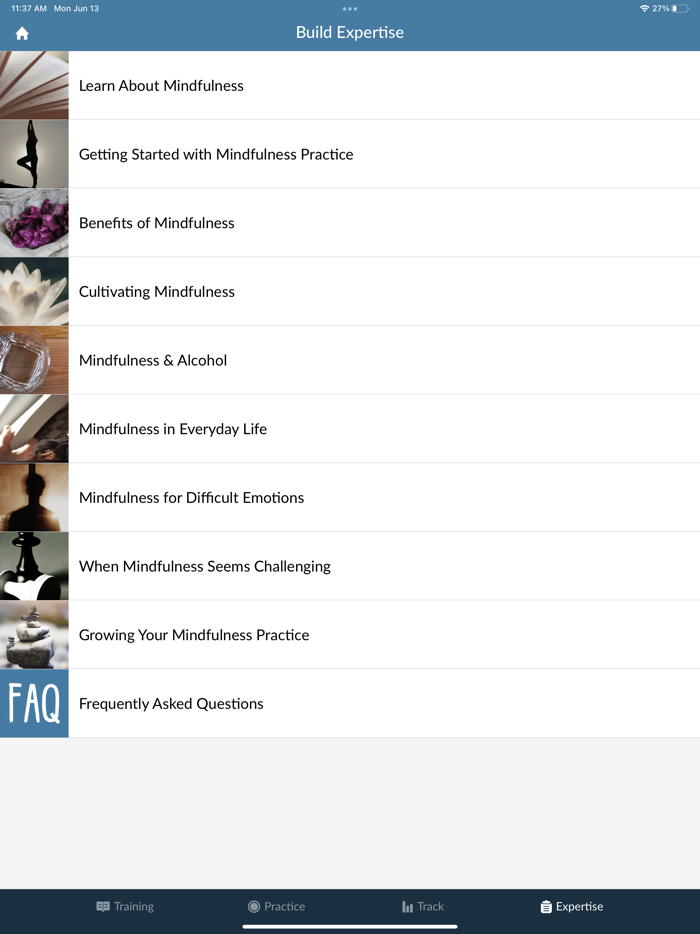
Task: Open Learn About Mindfulness
Action: coord(350,85)
